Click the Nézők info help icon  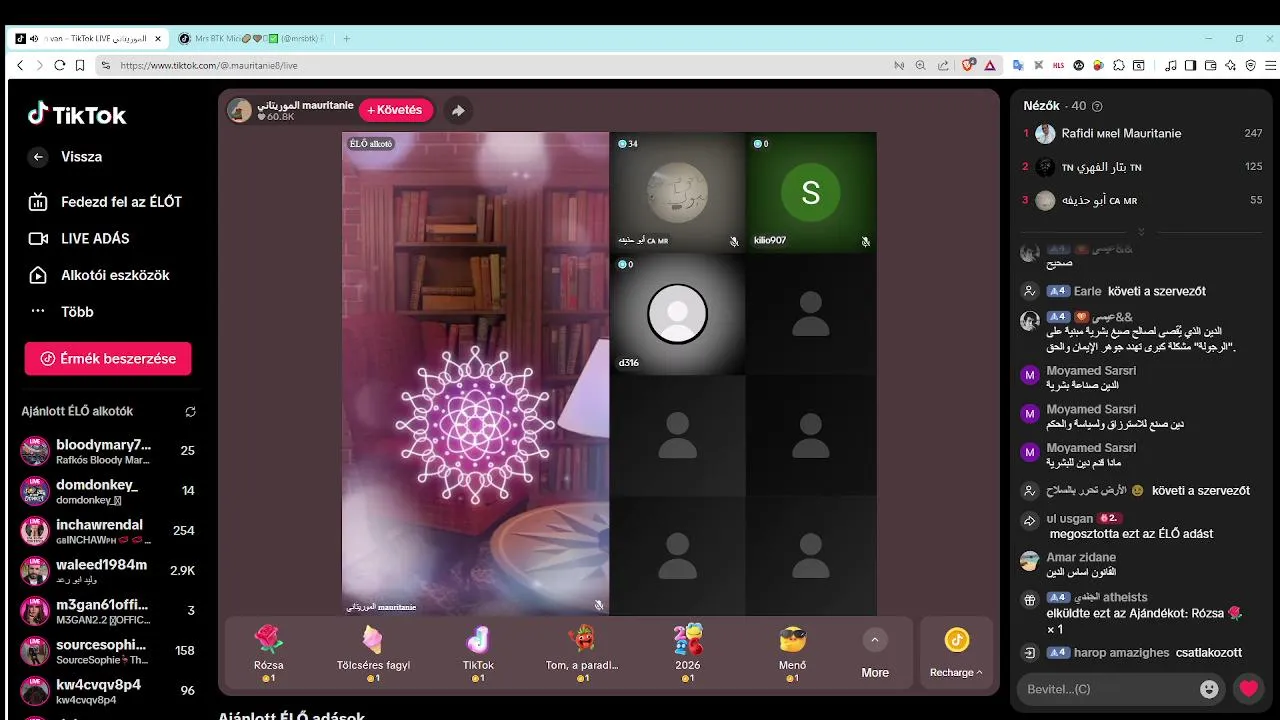(1097, 106)
